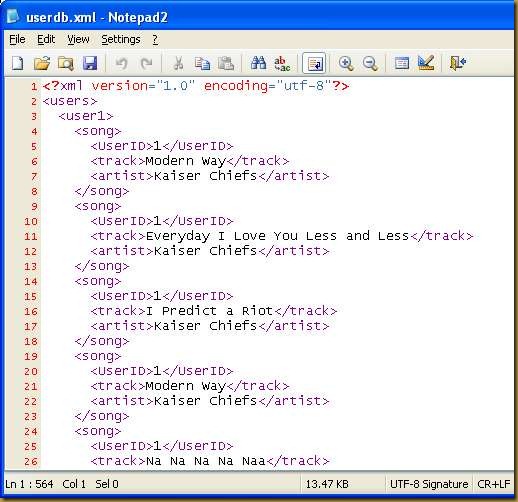518x502 pixels.
Task: Click the New document icon
Action: 17,63
